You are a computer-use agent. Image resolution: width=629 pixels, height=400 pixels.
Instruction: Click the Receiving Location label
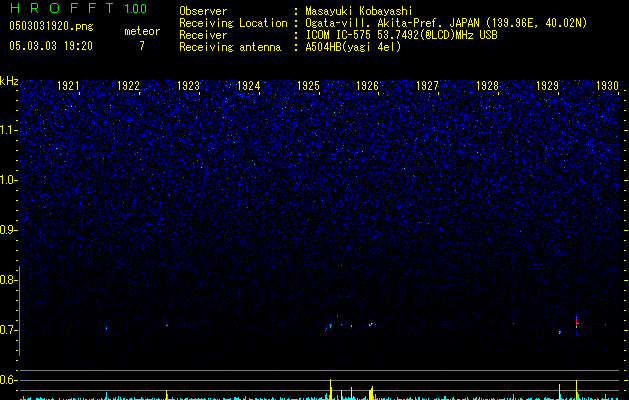click(233, 23)
